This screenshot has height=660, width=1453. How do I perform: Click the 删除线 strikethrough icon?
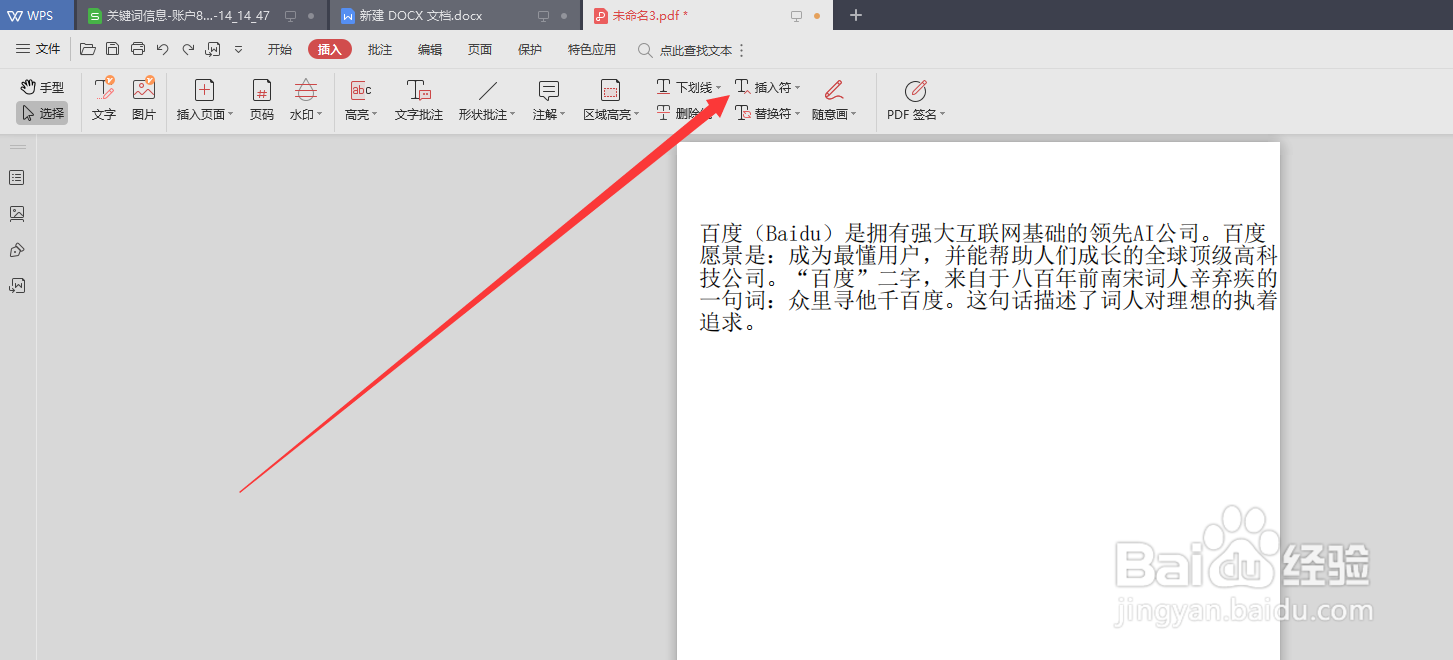664,113
